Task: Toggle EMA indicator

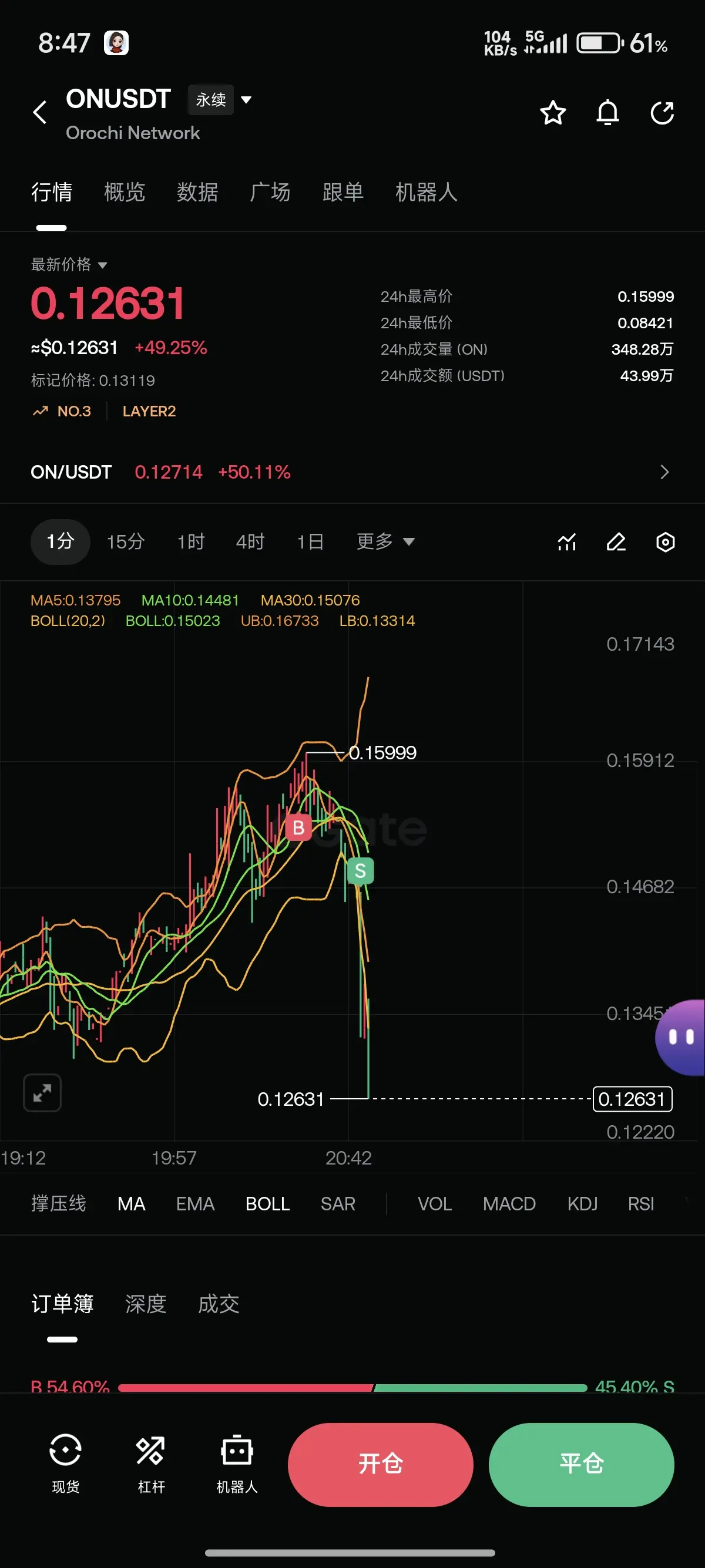Action: click(196, 1203)
